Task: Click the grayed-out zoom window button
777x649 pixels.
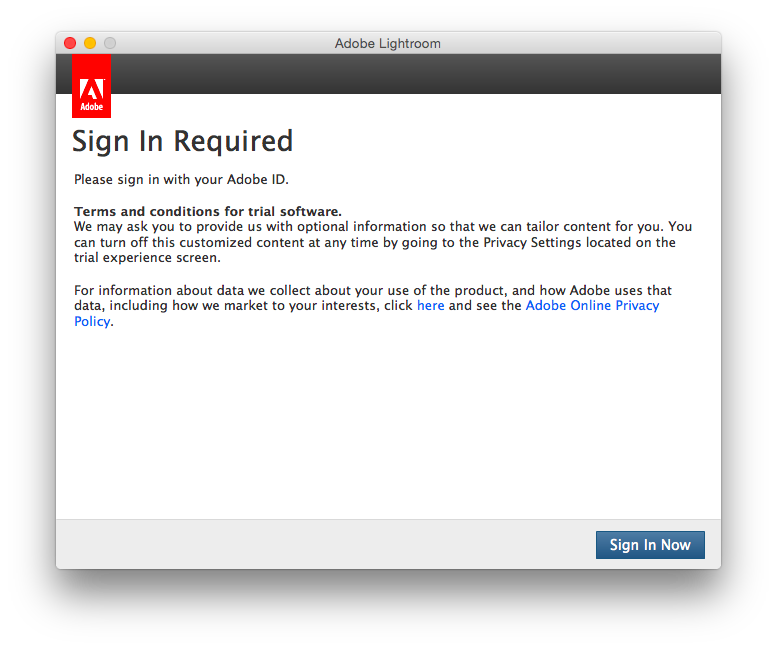Action: click(x=110, y=43)
